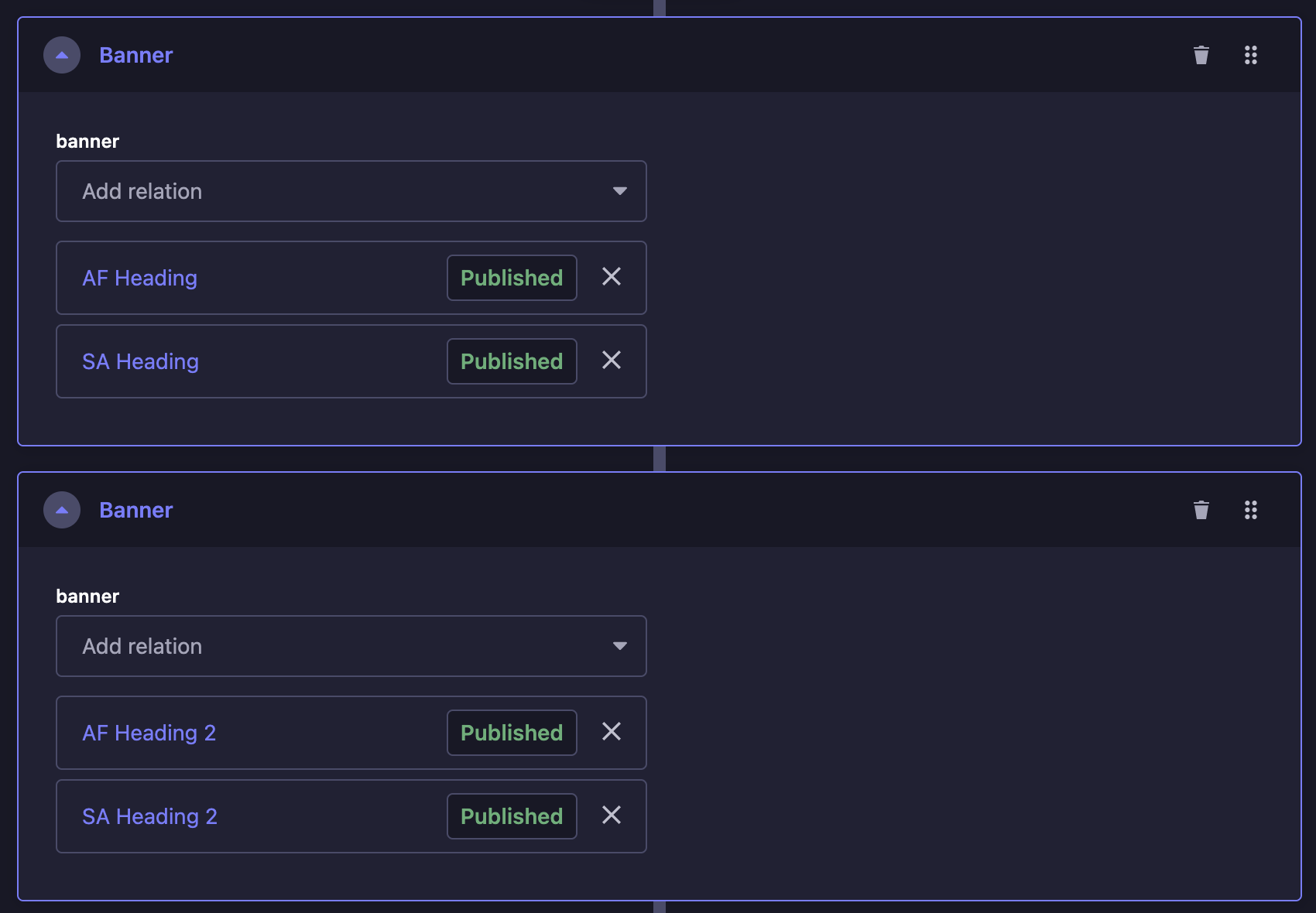Screen dimensions: 1316x913
Task: Click the second Banner title label
Action: [x=135, y=510]
